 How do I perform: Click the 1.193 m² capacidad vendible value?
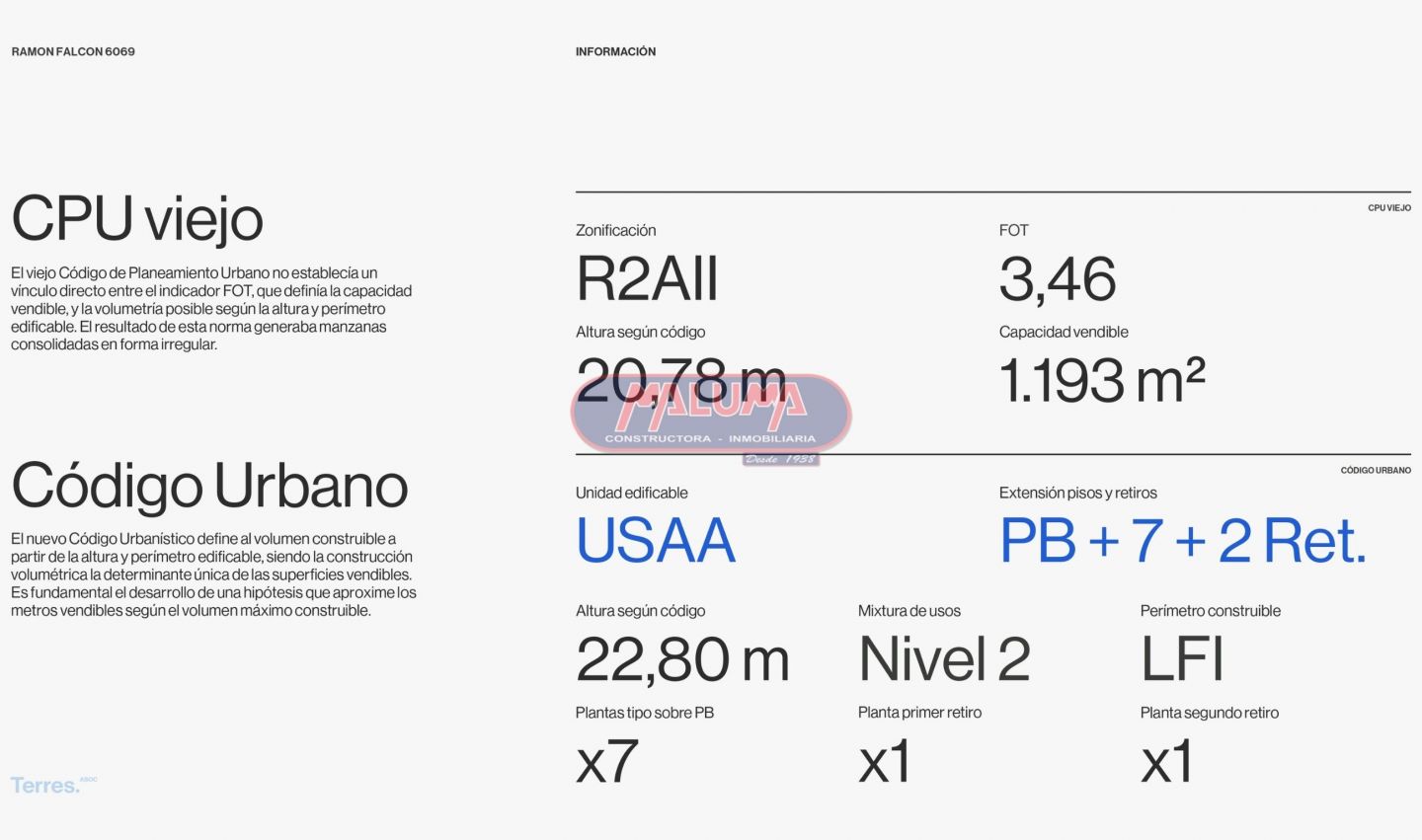coord(1102,381)
